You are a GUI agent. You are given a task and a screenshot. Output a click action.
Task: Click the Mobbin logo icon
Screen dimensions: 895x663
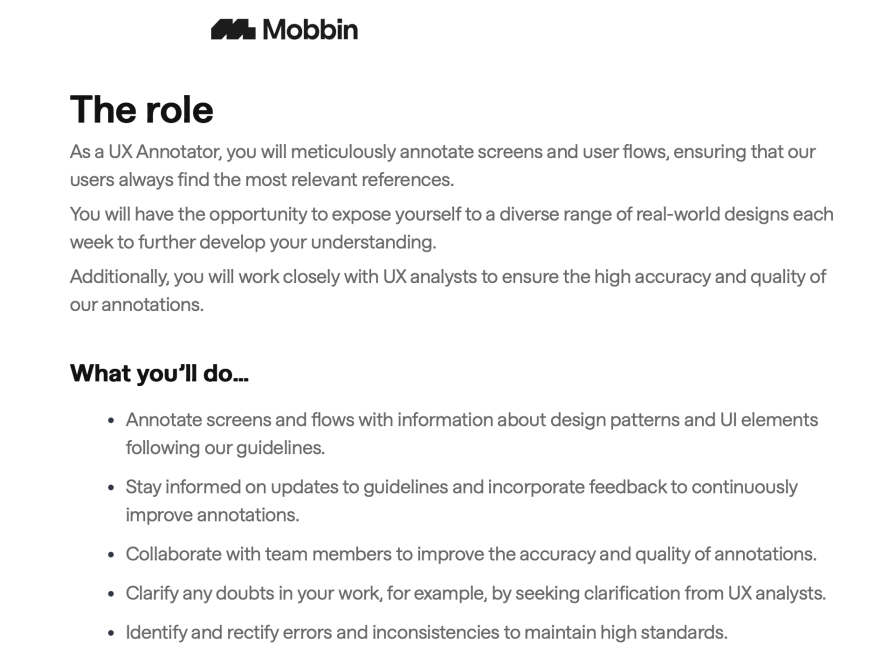(233, 30)
